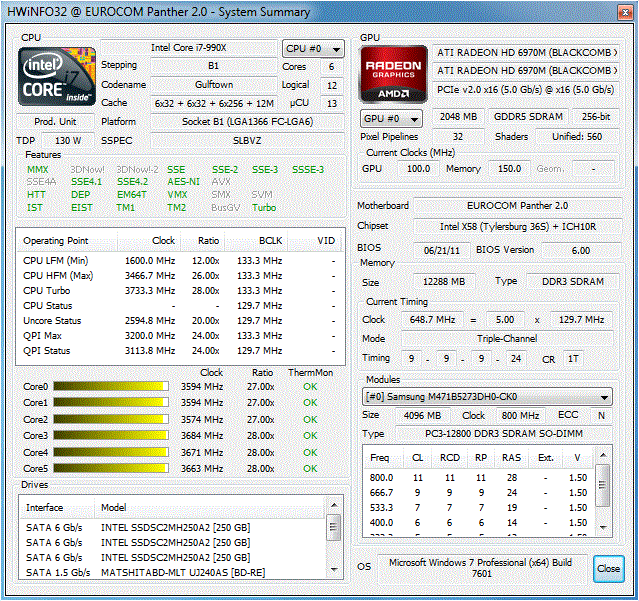Click the Core3 usage bar
This screenshot has height=601, width=639.
pyautogui.click(x=111, y=436)
